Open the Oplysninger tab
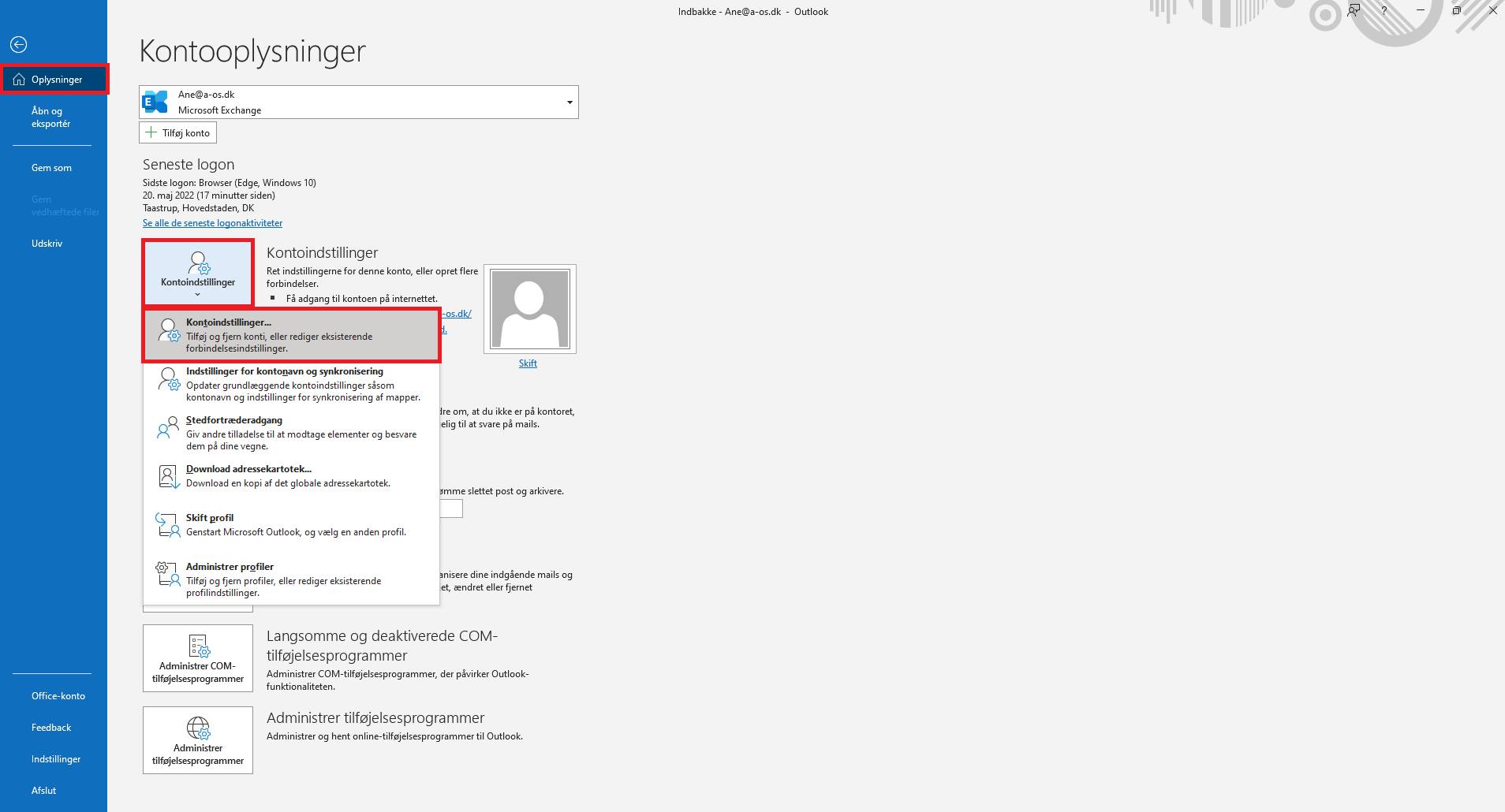The height and width of the screenshot is (812, 1505). tap(54, 80)
